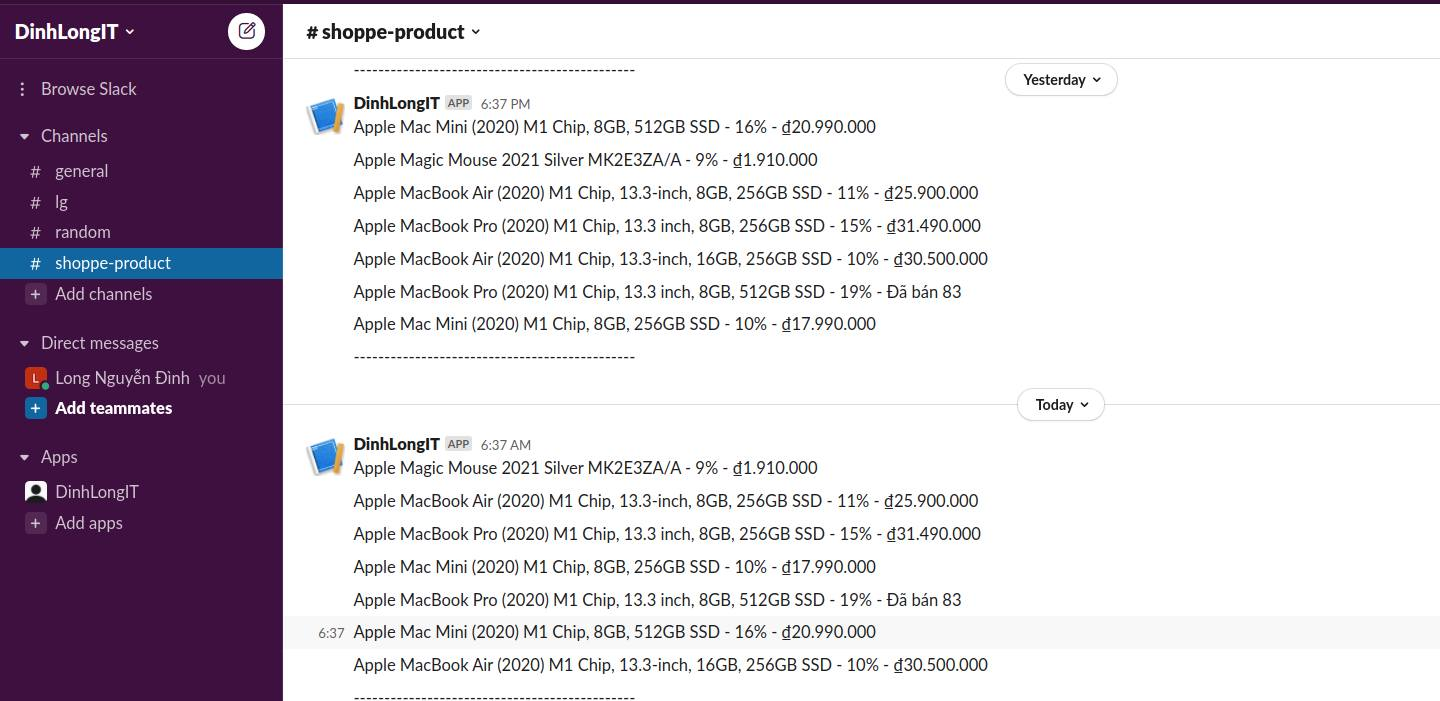
Task: Click DinhLongIT app avatar in sidebar
Action: click(x=36, y=492)
